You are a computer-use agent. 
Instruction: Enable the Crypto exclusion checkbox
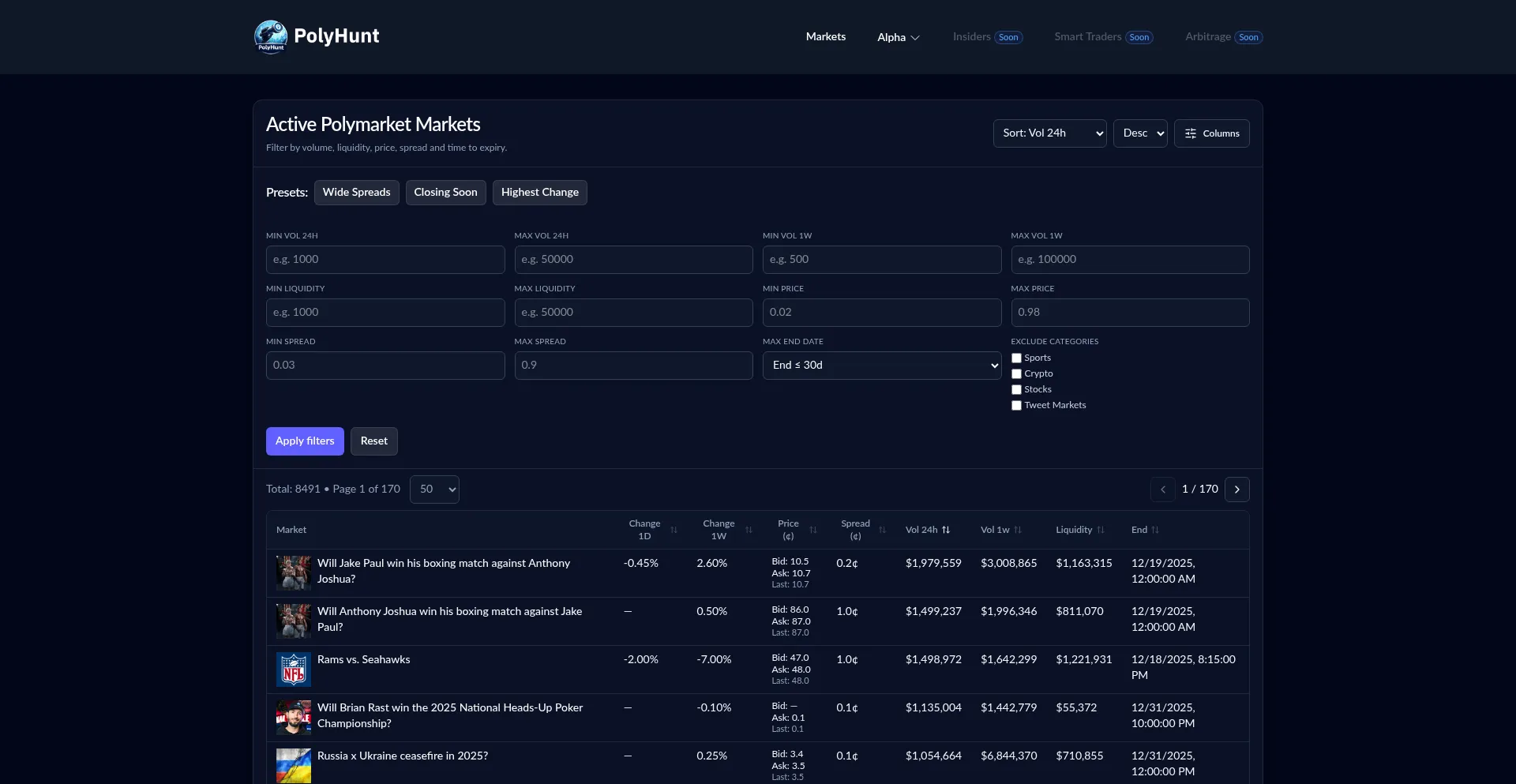click(1017, 374)
